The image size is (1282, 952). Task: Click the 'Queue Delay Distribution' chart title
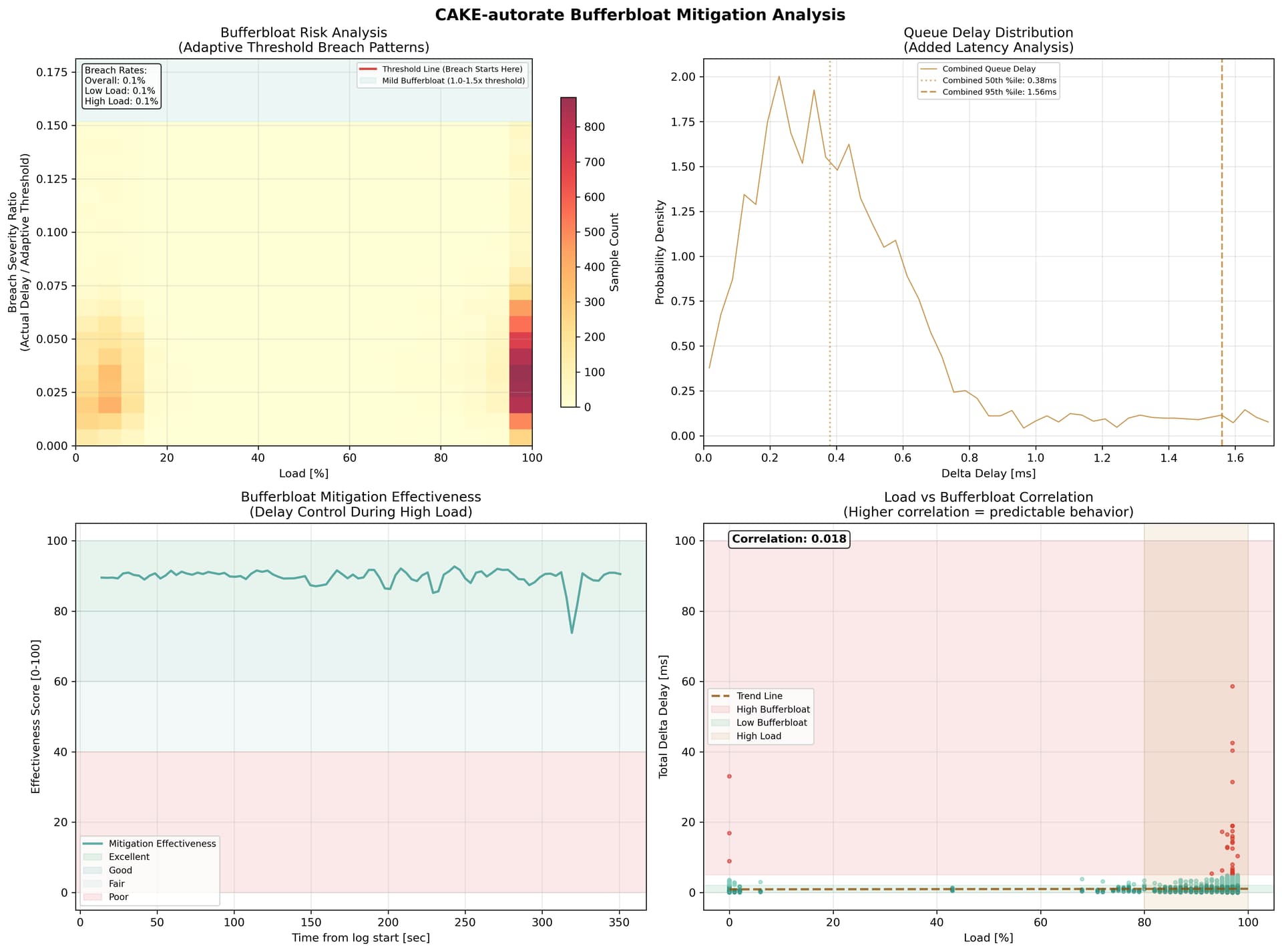(x=988, y=33)
